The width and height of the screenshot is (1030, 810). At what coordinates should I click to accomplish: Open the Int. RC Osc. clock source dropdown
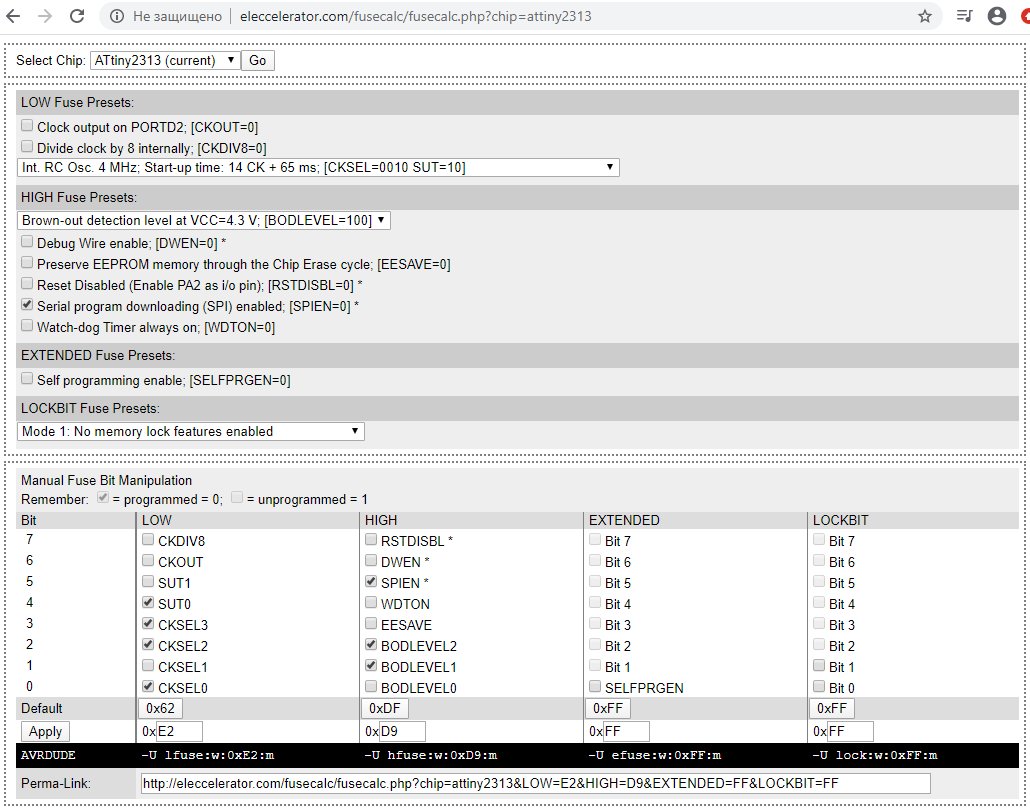coord(318,168)
